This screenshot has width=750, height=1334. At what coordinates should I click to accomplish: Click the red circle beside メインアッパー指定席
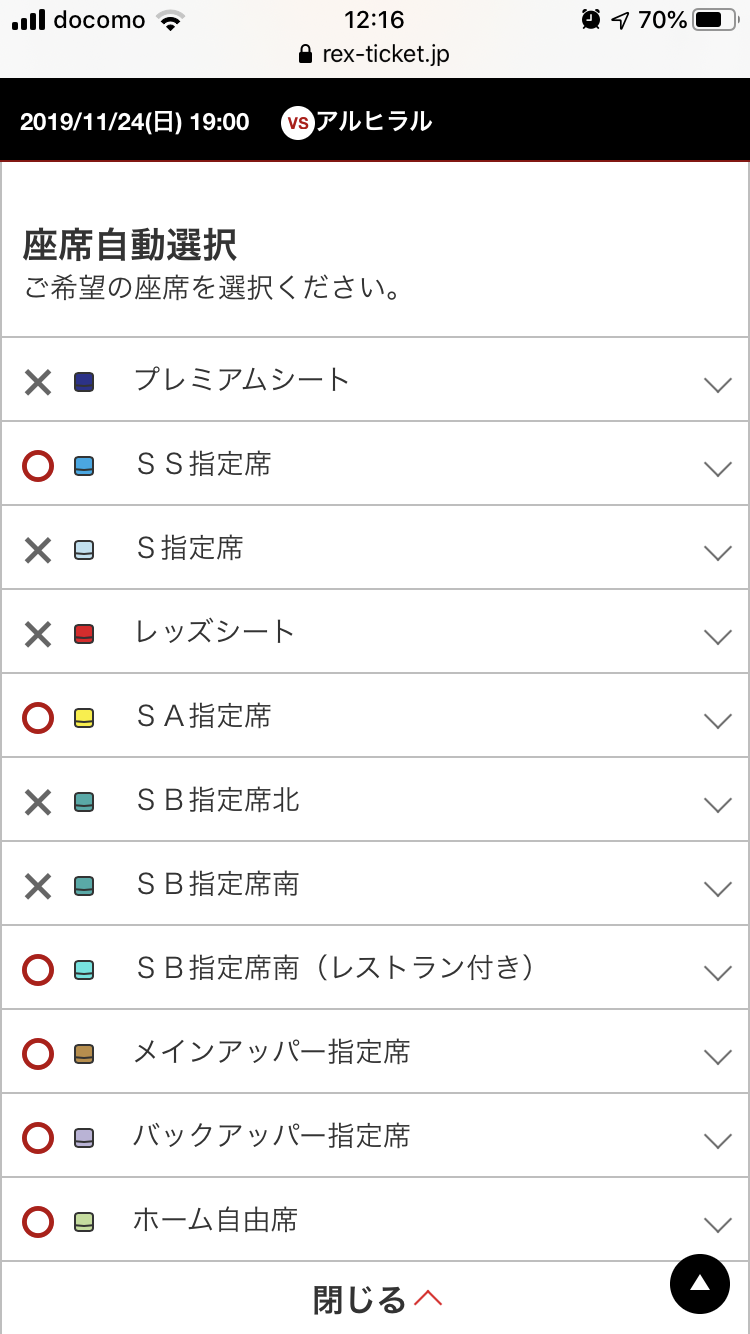point(38,1054)
